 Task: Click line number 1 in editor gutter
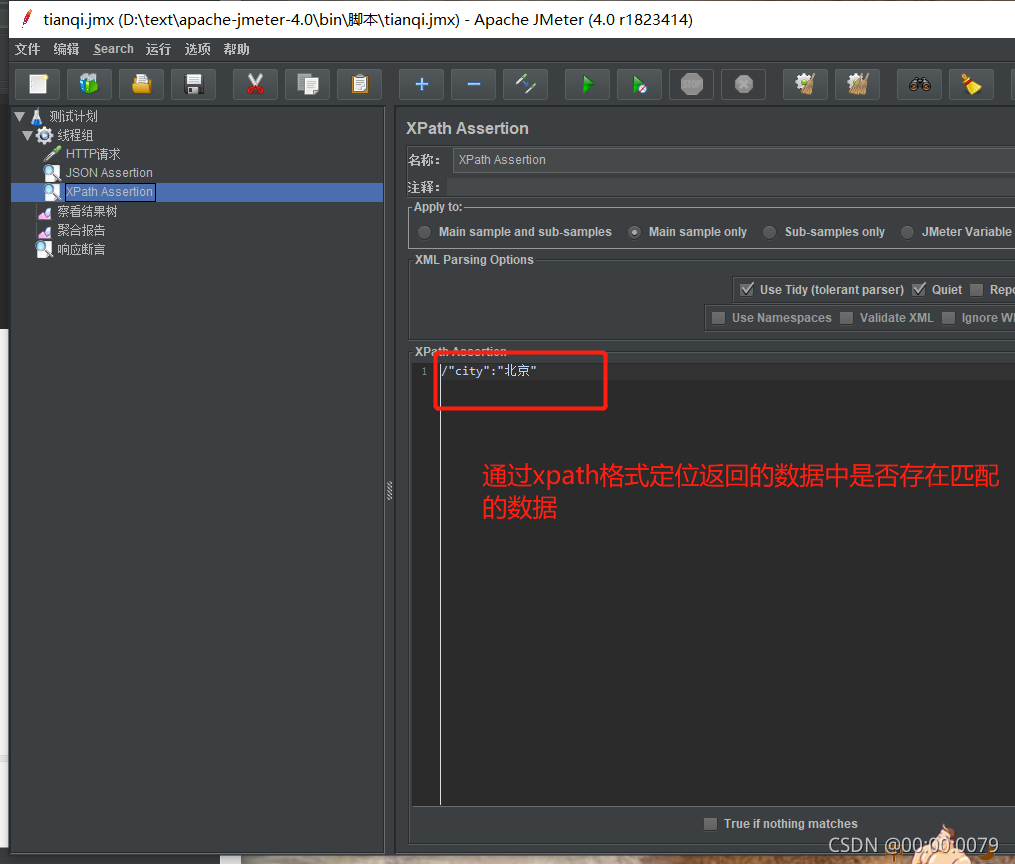coord(424,371)
